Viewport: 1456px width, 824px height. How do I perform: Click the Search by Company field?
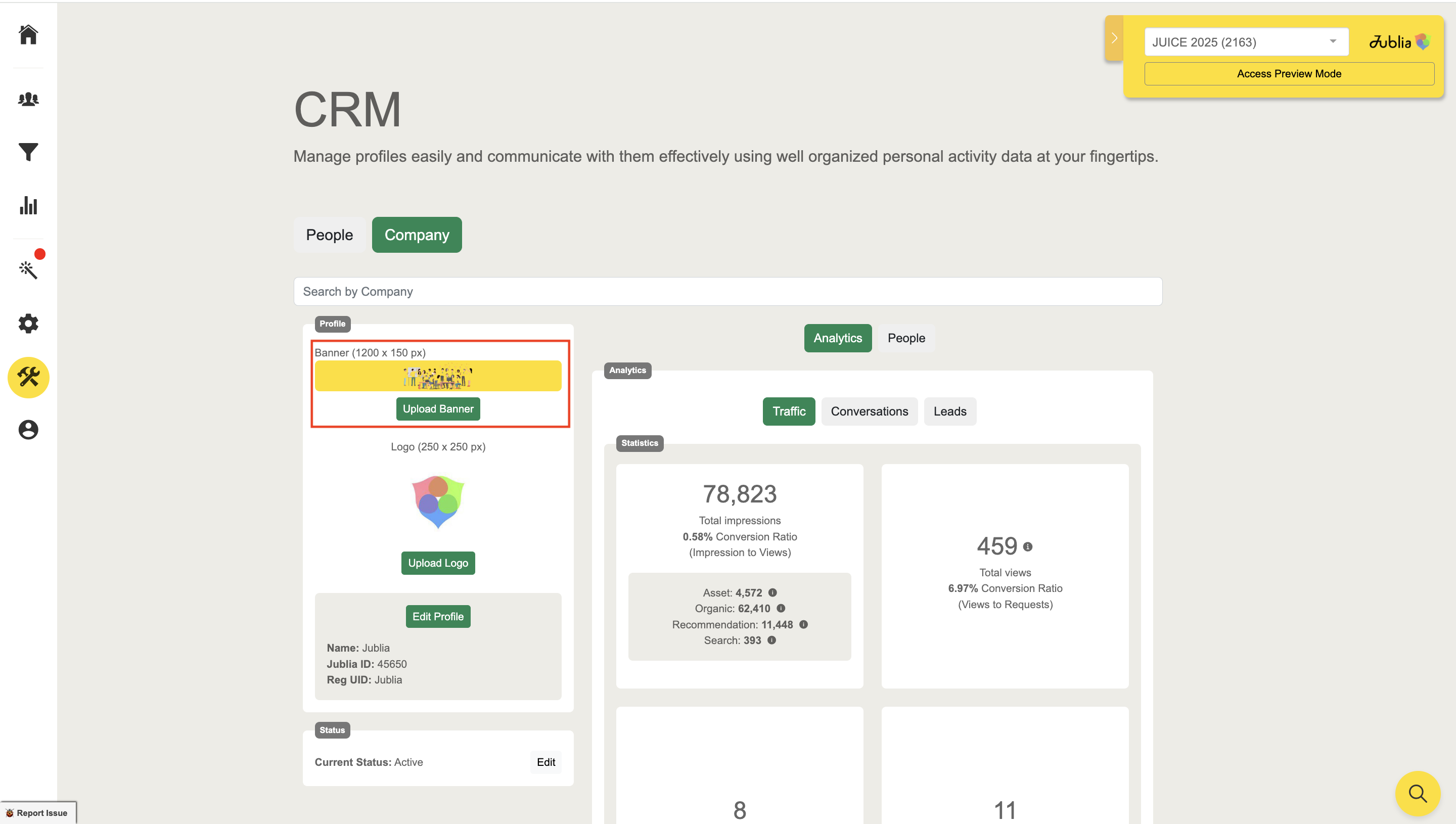tap(727, 292)
